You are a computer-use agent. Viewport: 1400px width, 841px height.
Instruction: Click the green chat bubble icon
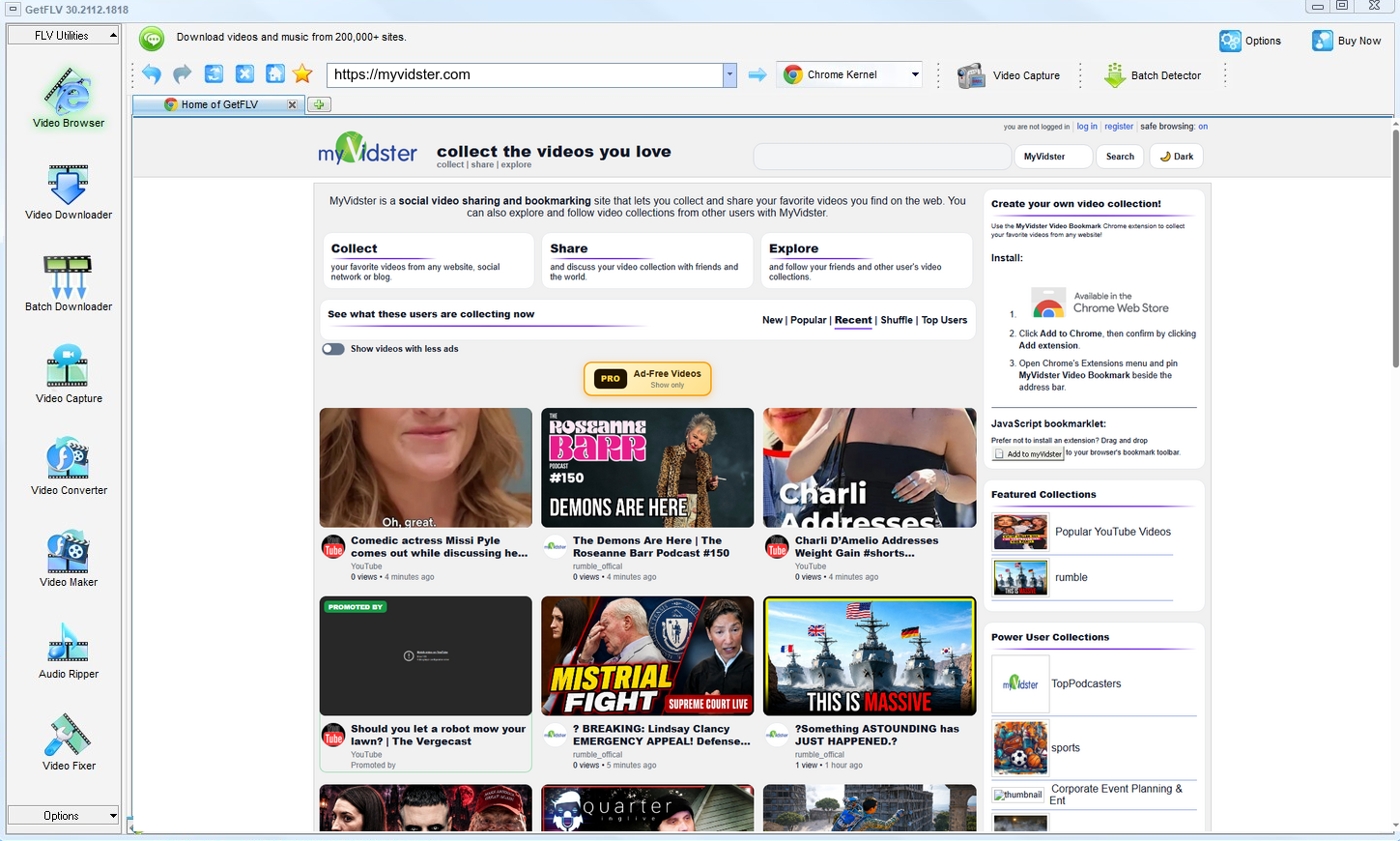pyautogui.click(x=152, y=38)
